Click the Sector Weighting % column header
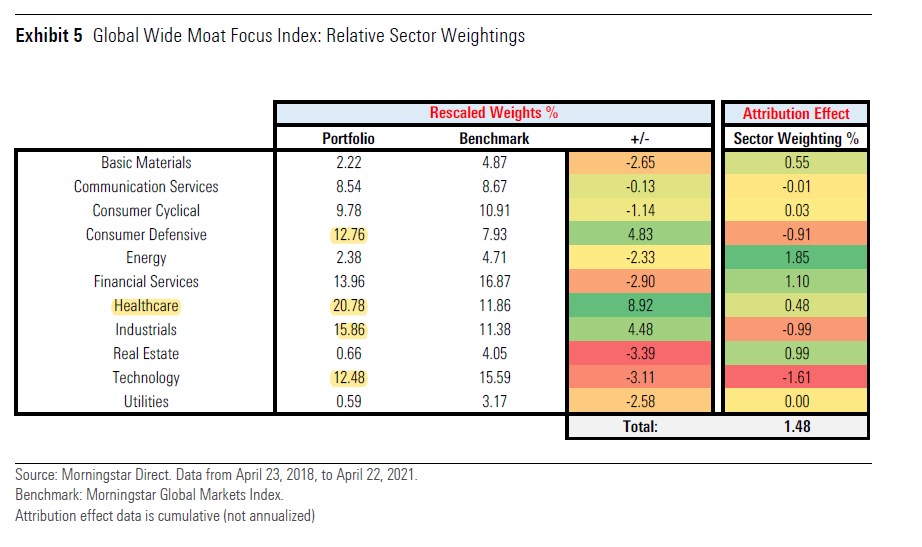The width and height of the screenshot is (922, 547). [796, 138]
